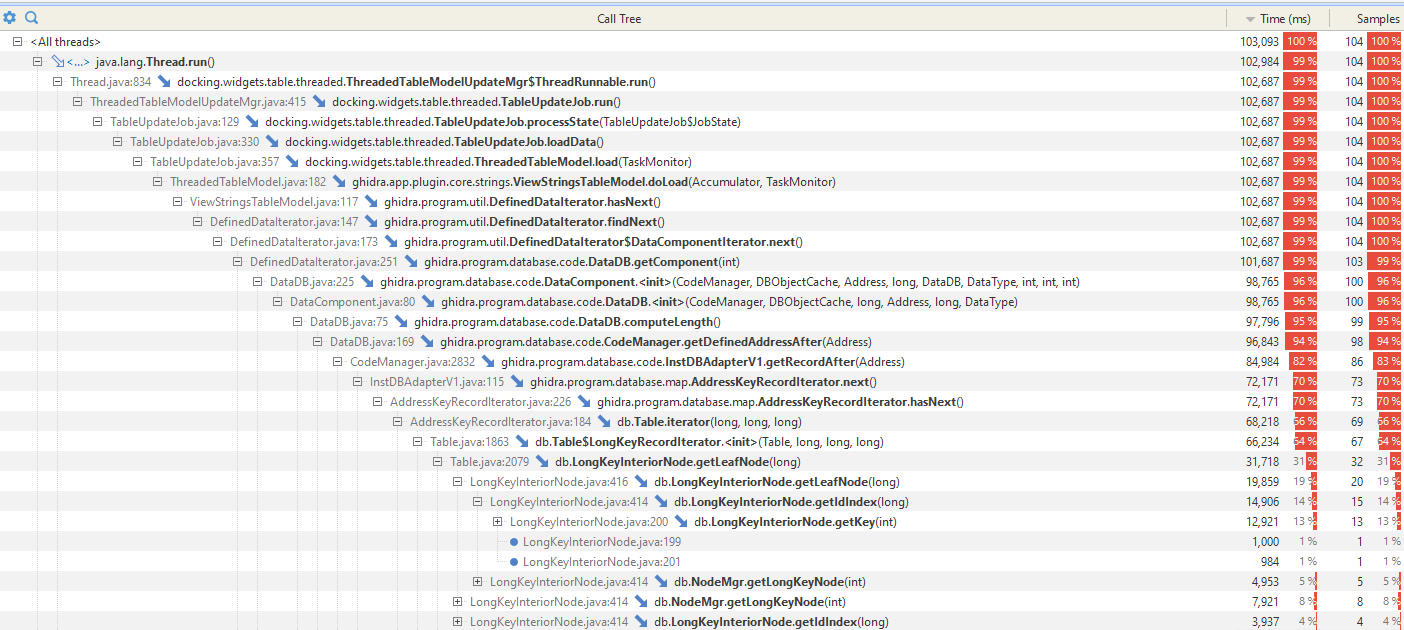Click the search magnifier icon
Image resolution: width=1404 pixels, height=630 pixels.
pyautogui.click(x=31, y=18)
